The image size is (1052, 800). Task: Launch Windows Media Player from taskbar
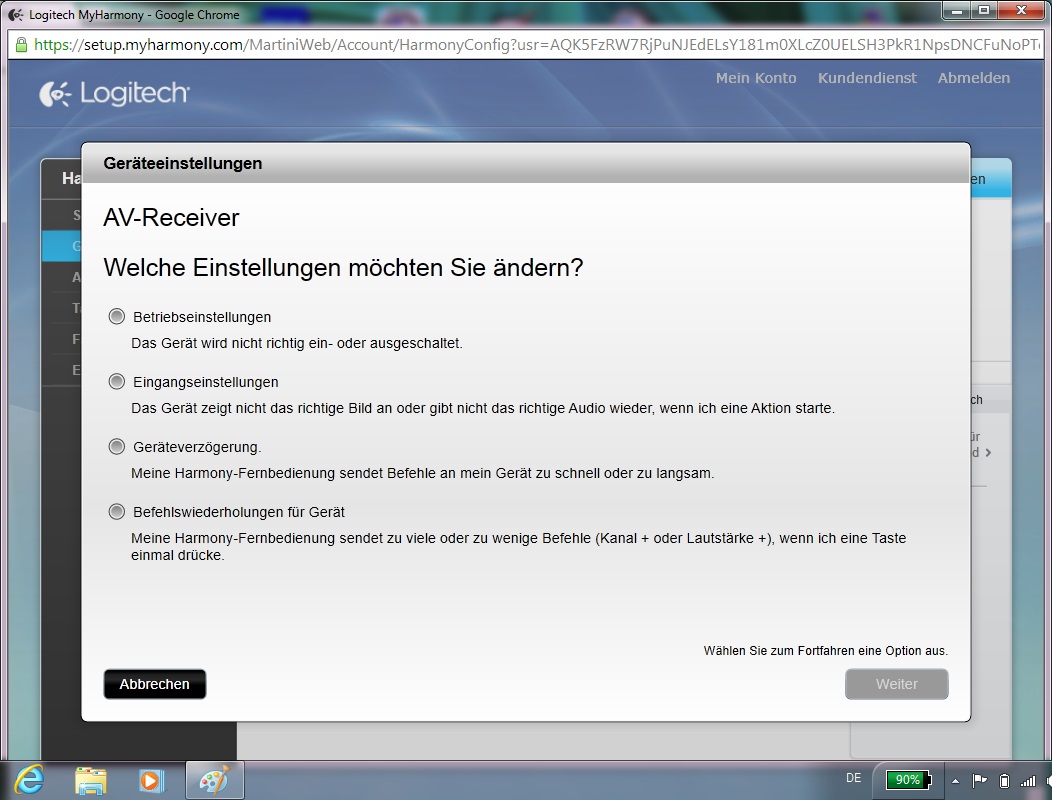[151, 779]
